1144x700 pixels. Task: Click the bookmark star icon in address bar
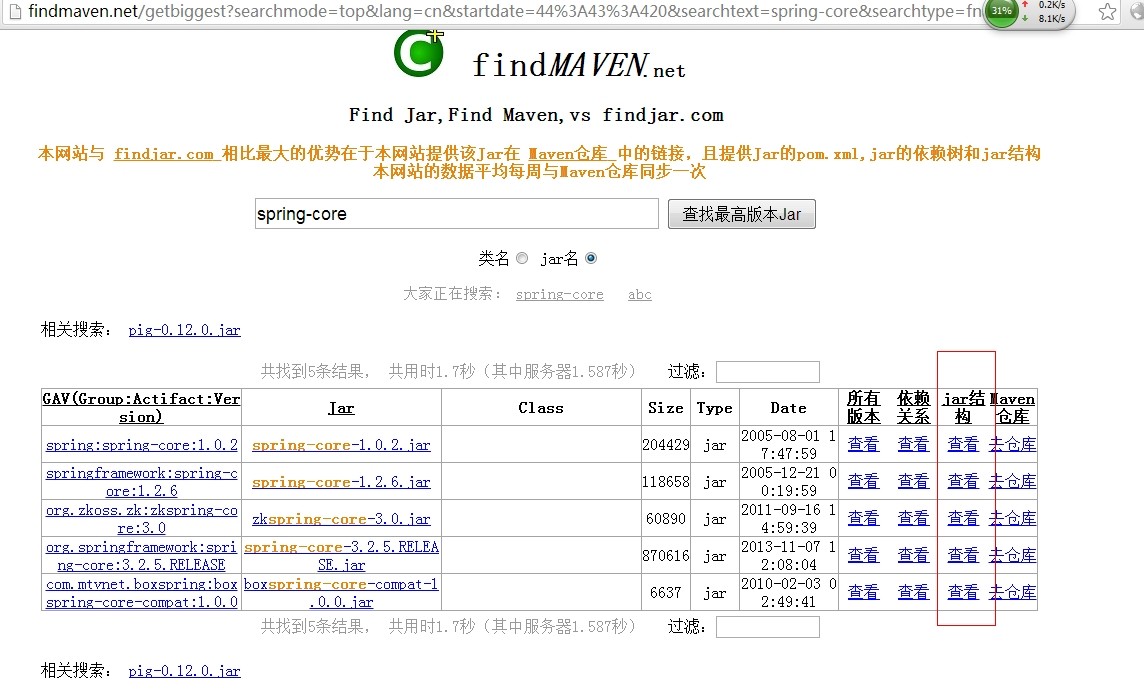click(1108, 12)
